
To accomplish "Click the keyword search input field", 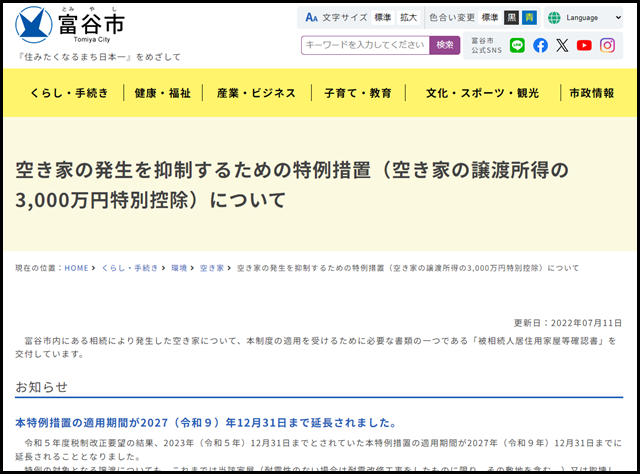I will [x=365, y=45].
